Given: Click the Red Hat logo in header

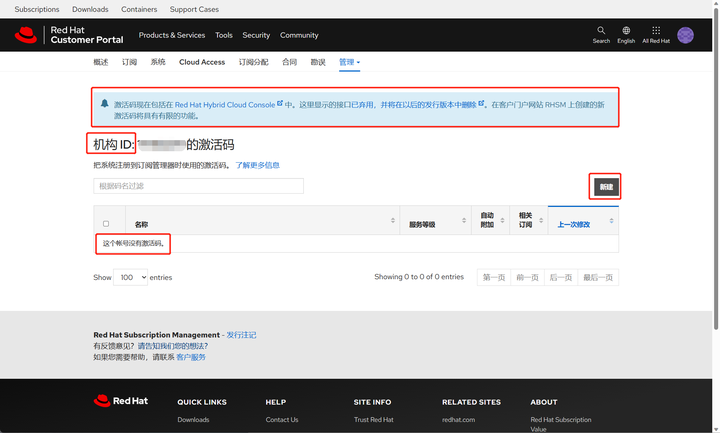Looking at the screenshot, I should 69,35.
